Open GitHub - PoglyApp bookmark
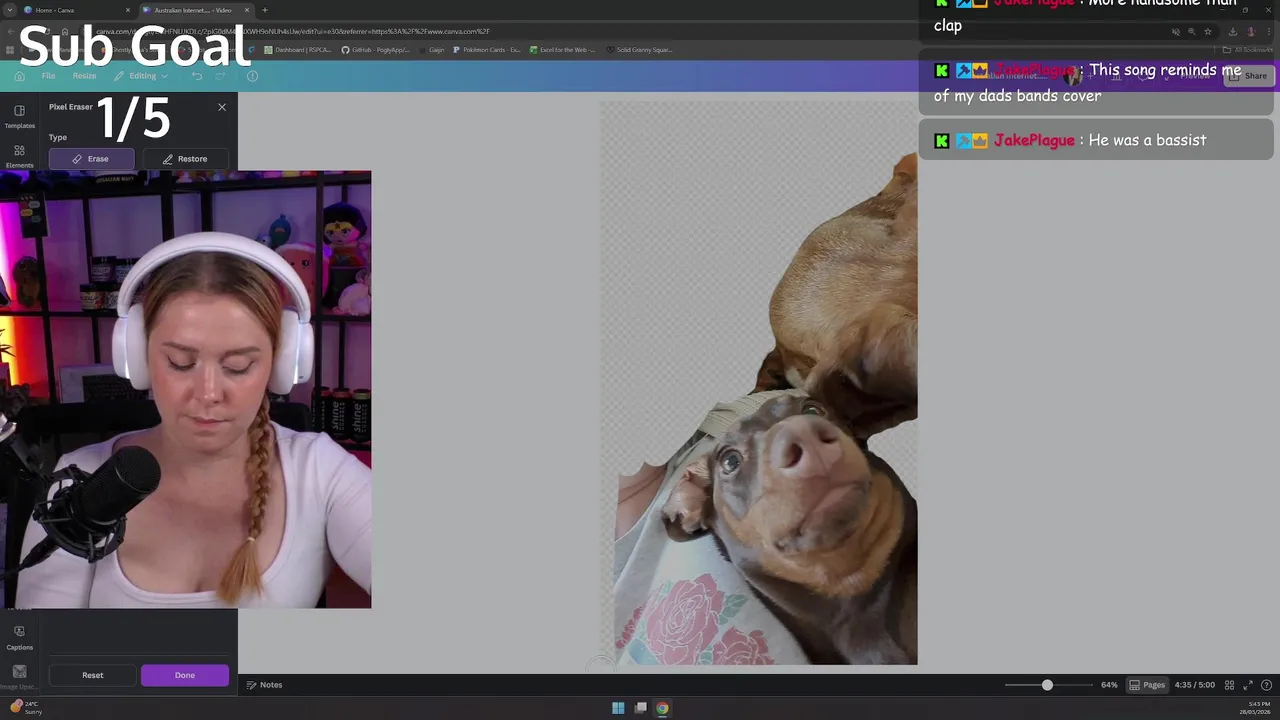 pyautogui.click(x=375, y=50)
